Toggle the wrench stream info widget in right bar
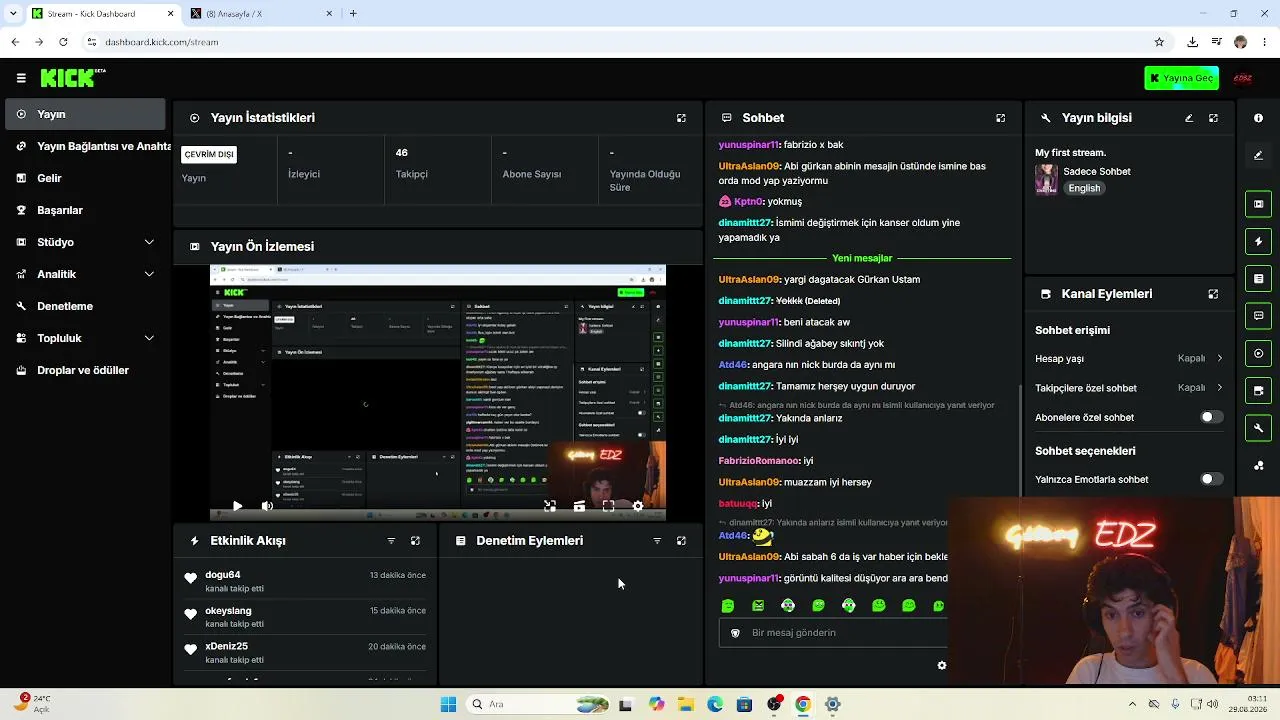Screen dimensions: 1280x720 [x=1258, y=428]
